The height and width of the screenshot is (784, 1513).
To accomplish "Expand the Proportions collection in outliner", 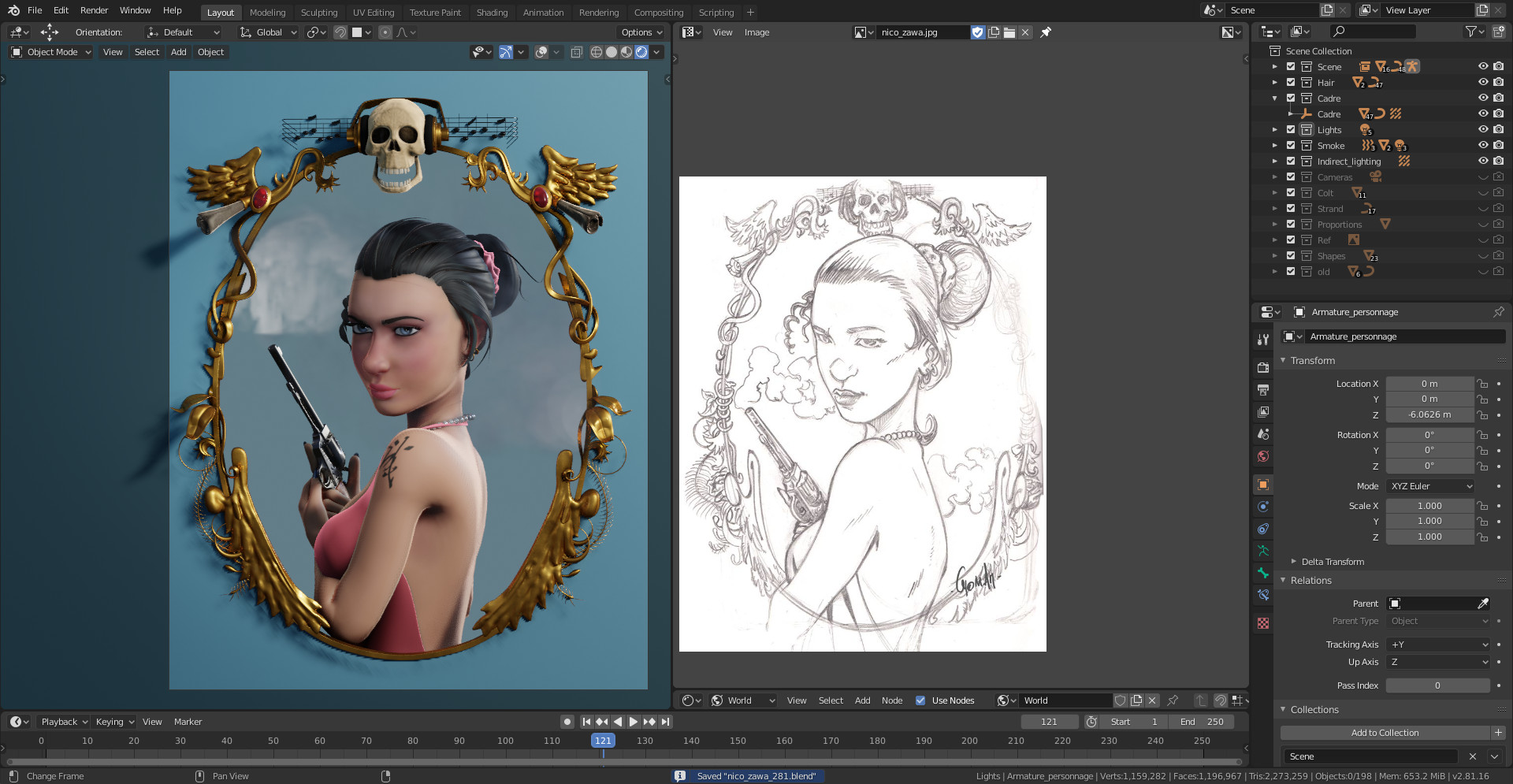I will (x=1275, y=225).
